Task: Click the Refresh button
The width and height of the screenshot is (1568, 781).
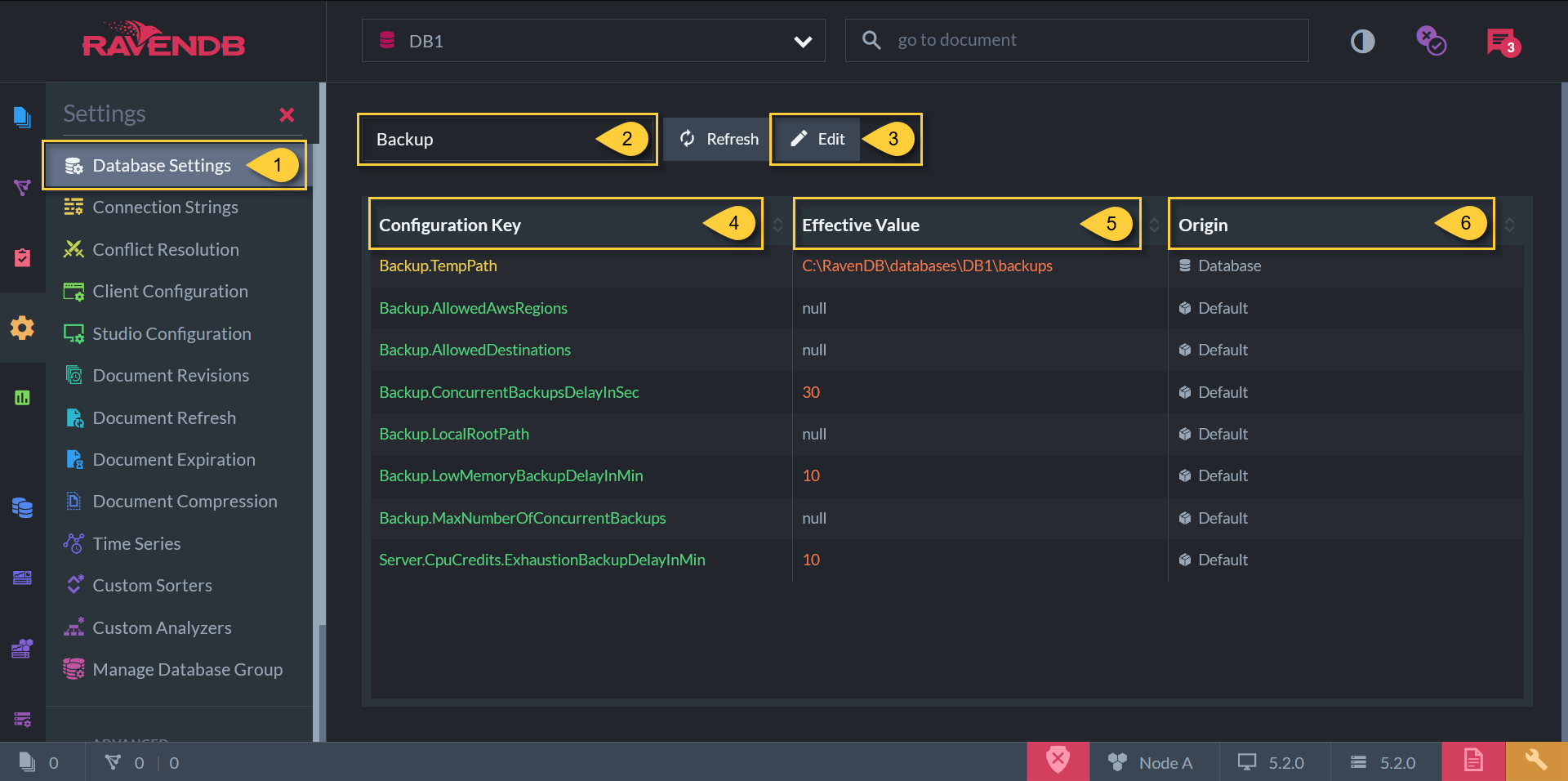Action: 718,139
